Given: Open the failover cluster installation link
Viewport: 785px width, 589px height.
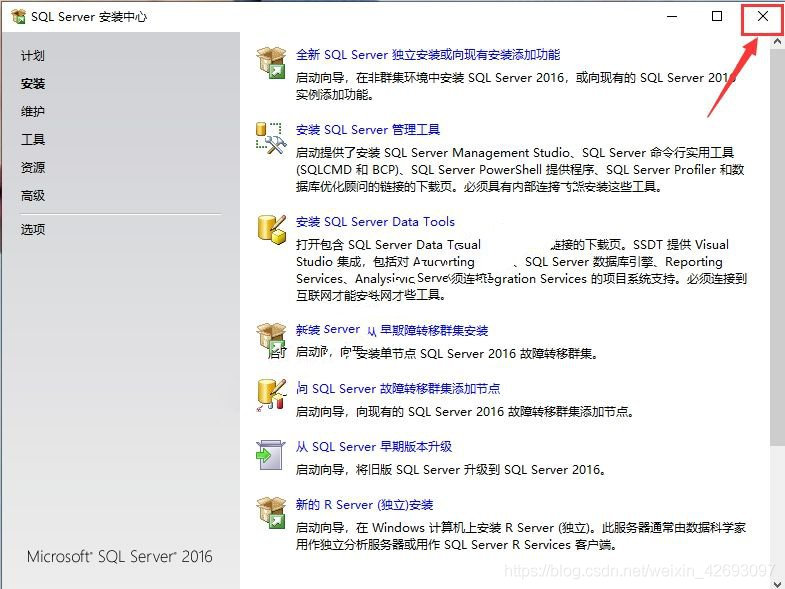Looking at the screenshot, I should click(x=392, y=330).
